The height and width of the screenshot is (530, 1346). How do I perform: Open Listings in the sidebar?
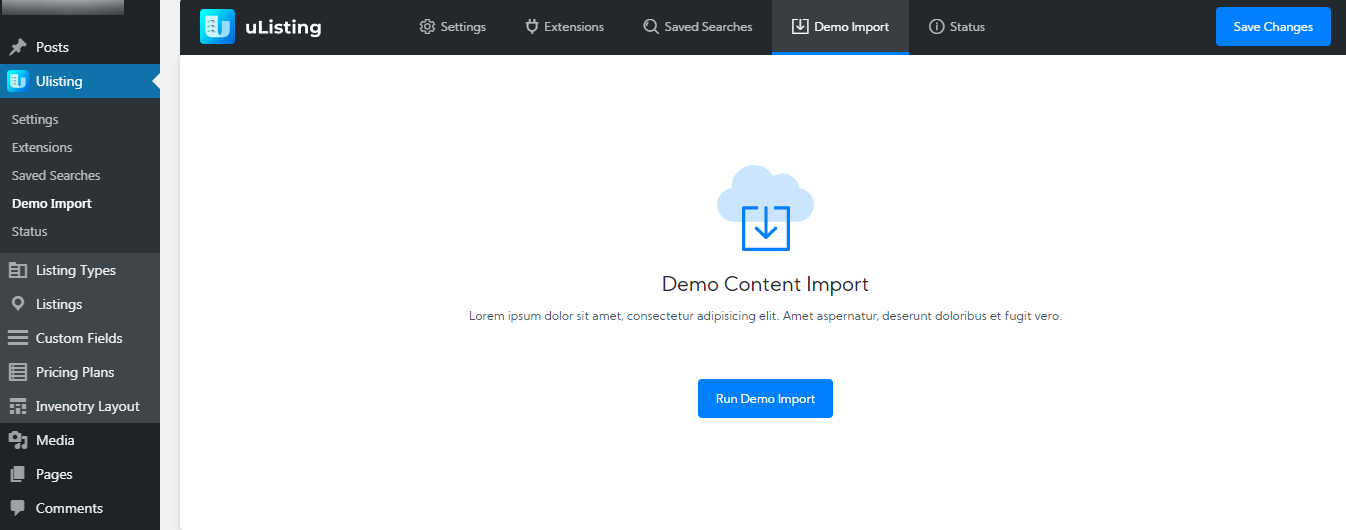coord(80,304)
